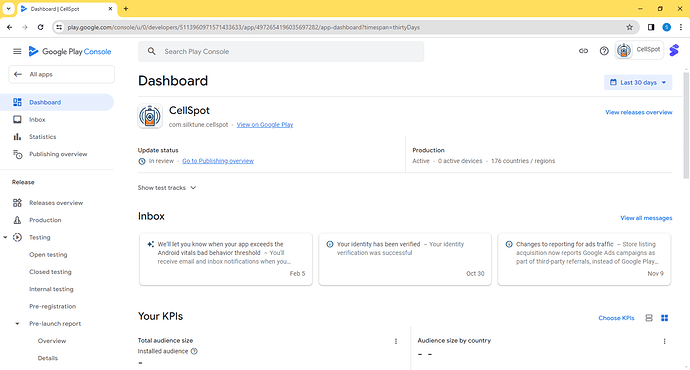Click View all messages link
Image resolution: width=690 pixels, height=370 pixels.
[646, 218]
